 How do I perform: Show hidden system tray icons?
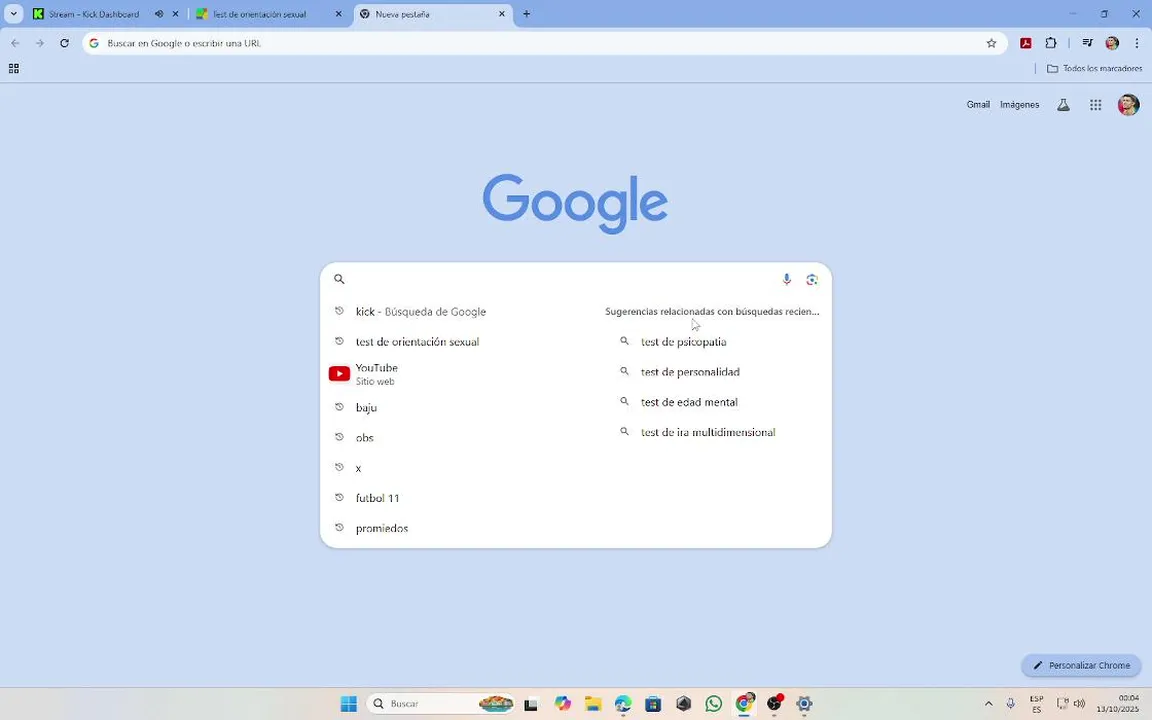(x=988, y=704)
